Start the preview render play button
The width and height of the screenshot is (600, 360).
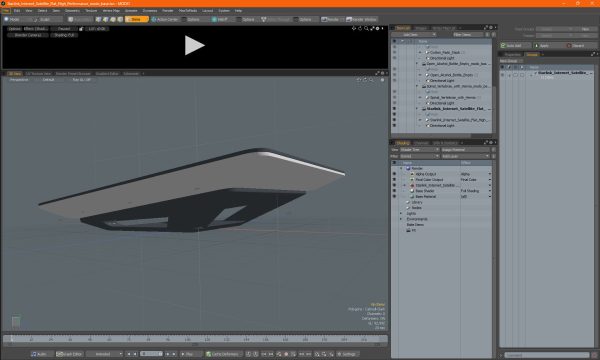point(195,45)
